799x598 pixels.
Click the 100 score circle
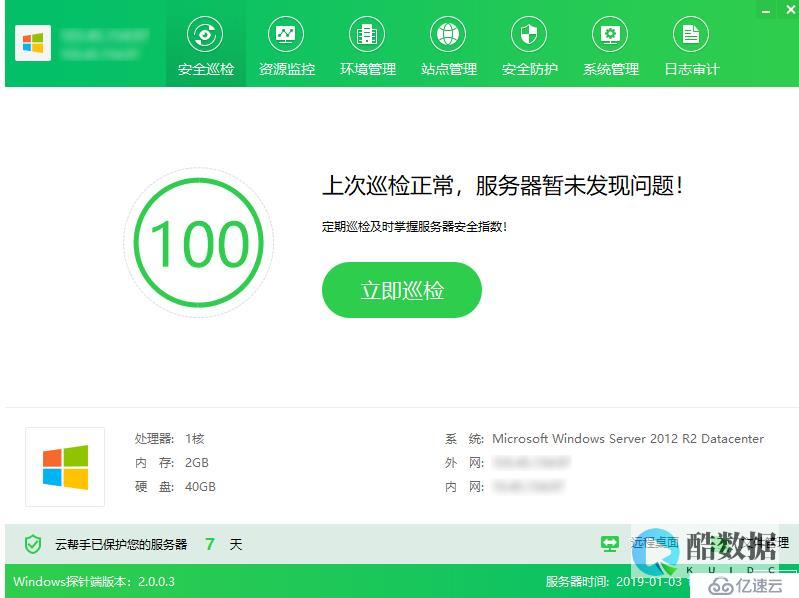199,242
